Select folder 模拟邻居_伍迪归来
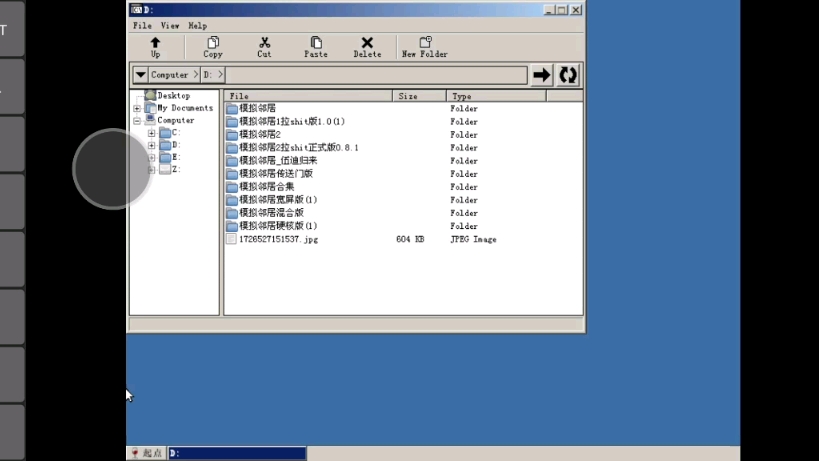Image resolution: width=819 pixels, height=461 pixels. point(278,160)
